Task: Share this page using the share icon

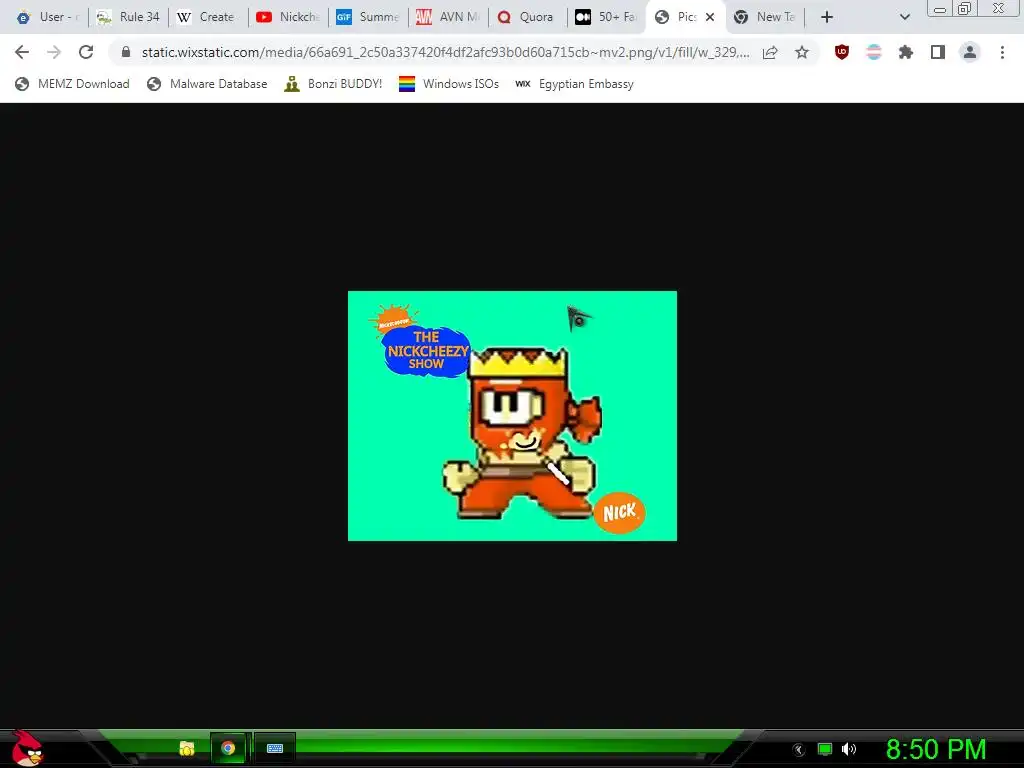Action: [x=770, y=52]
